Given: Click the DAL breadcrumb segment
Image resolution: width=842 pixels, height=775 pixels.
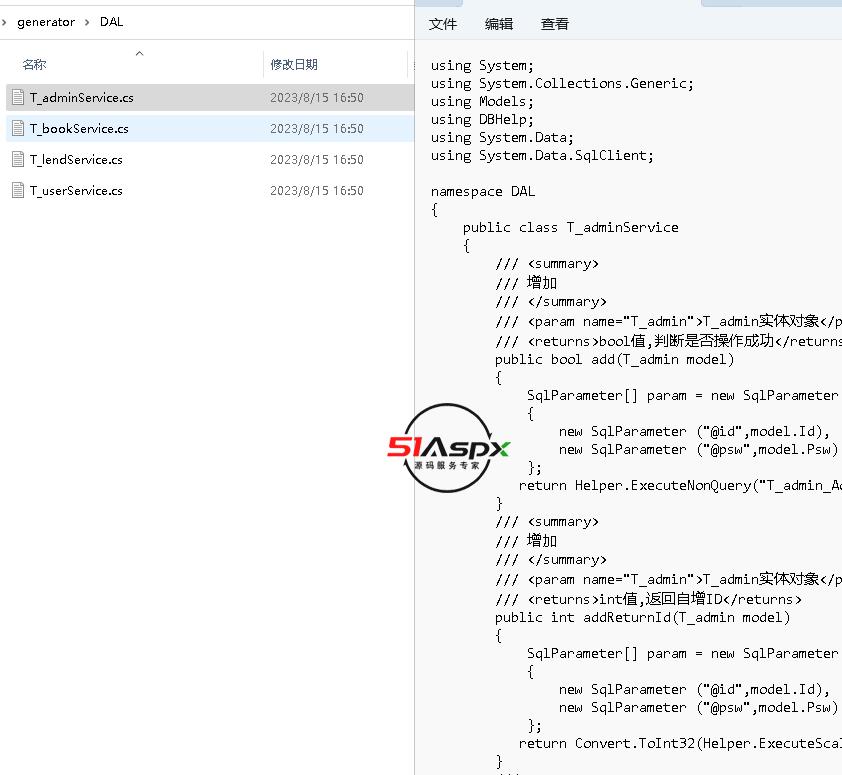Looking at the screenshot, I should click(112, 22).
